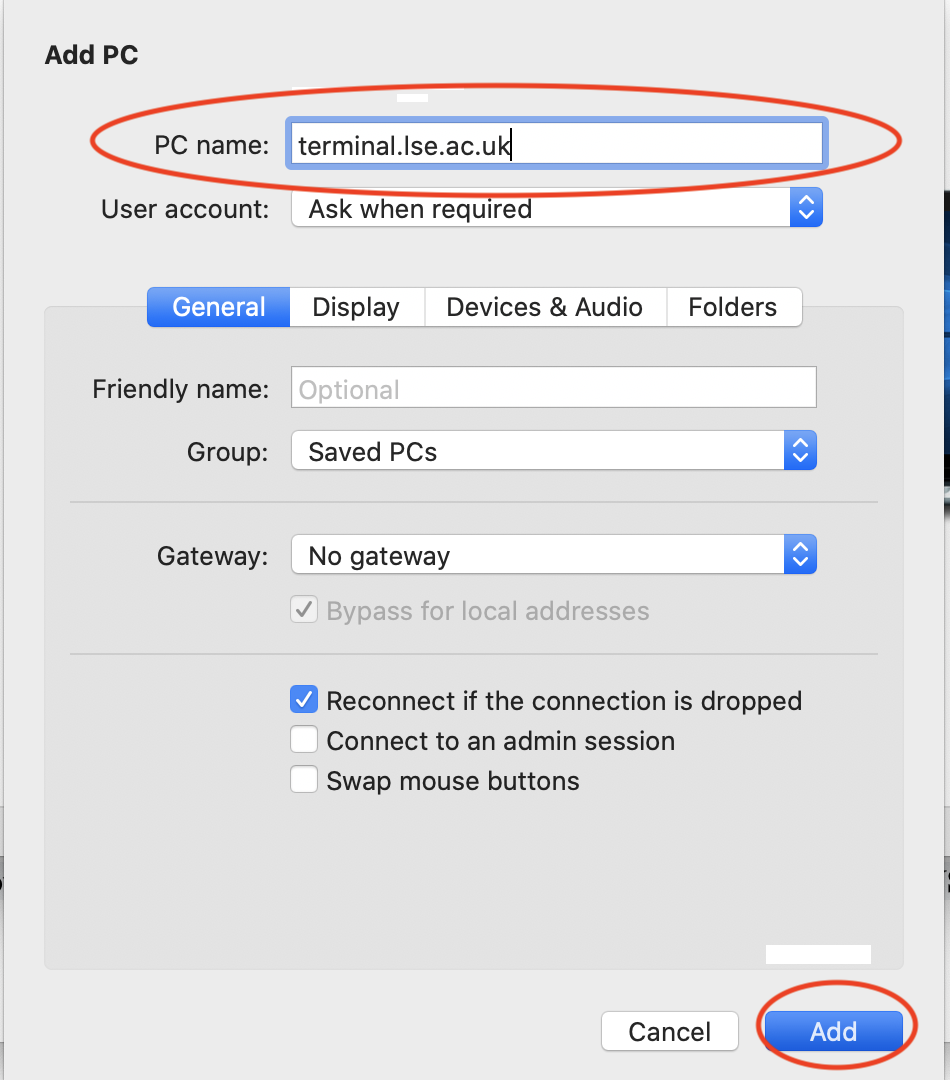950x1080 pixels.
Task: Enable Connect to an admin session
Action: pos(304,741)
